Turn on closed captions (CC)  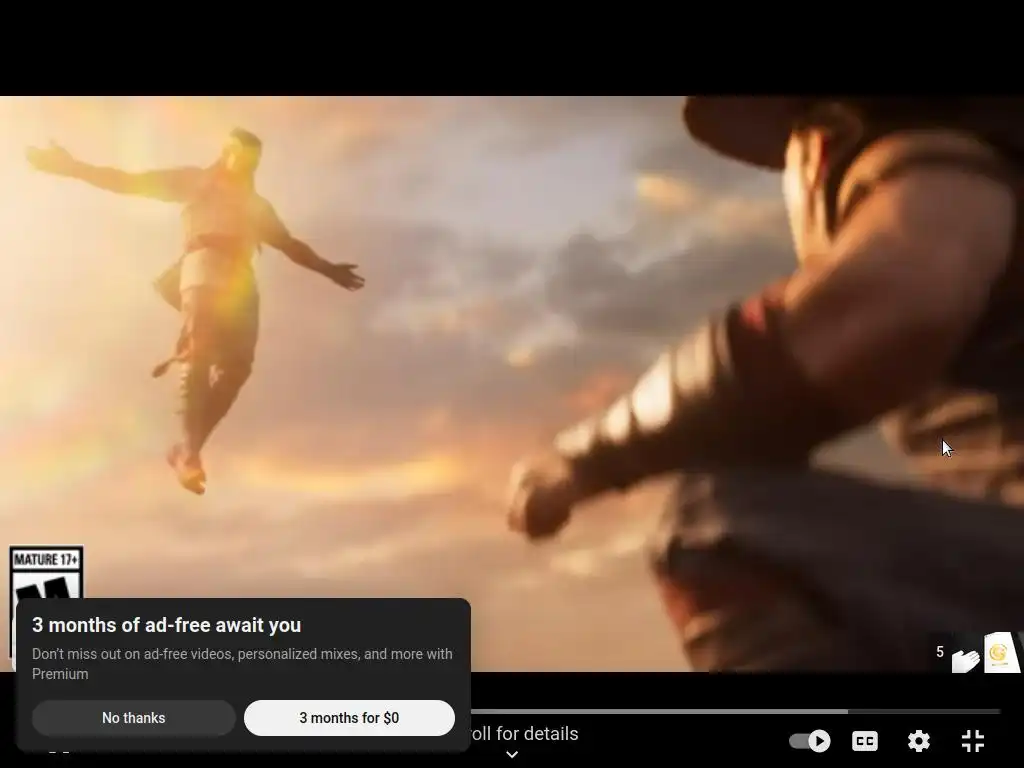pyautogui.click(x=865, y=741)
